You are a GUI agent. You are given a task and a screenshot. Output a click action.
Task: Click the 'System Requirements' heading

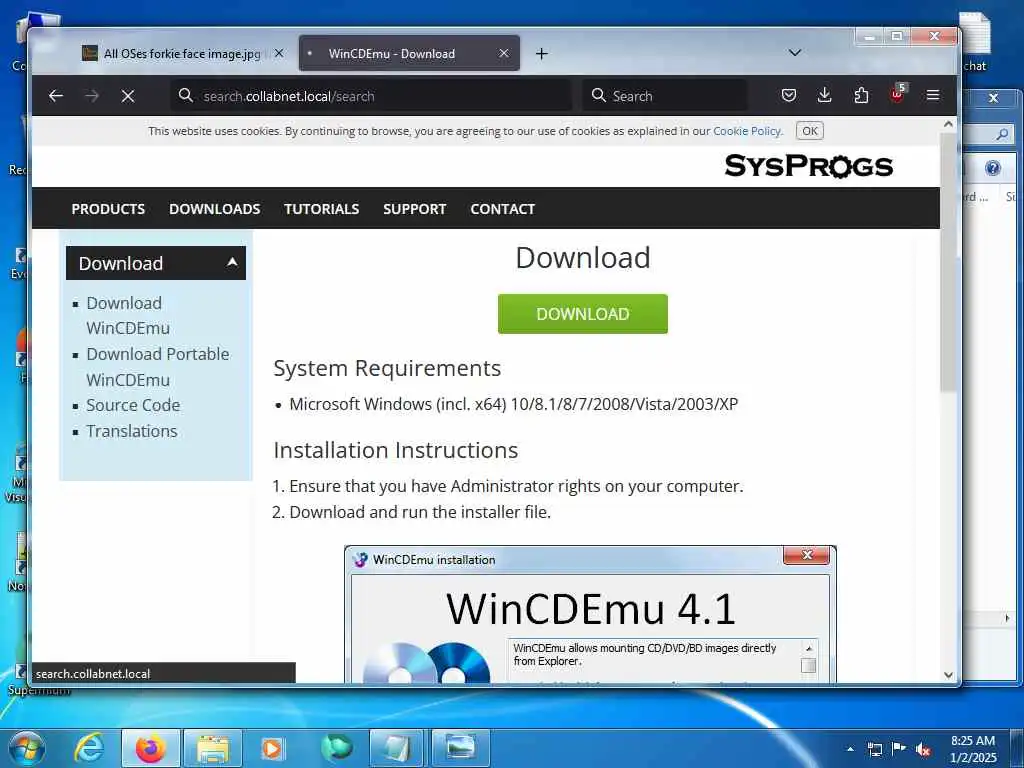387,368
